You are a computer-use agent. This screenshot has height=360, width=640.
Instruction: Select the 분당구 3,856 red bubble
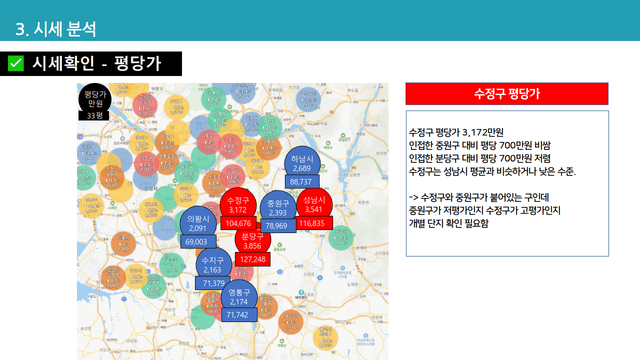[x=253, y=240]
